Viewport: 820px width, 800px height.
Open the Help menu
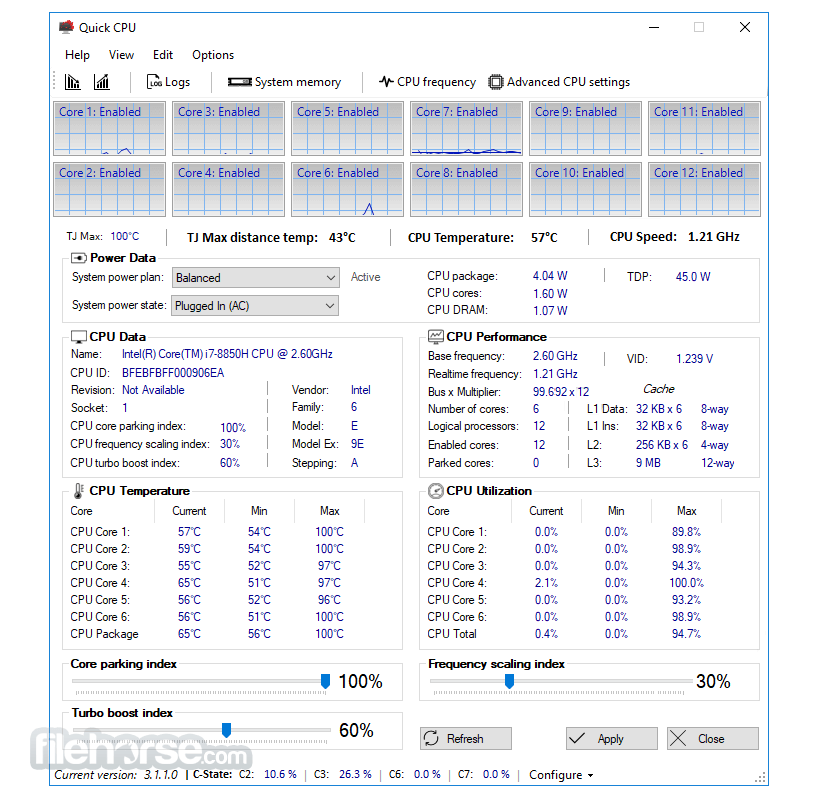pos(77,55)
